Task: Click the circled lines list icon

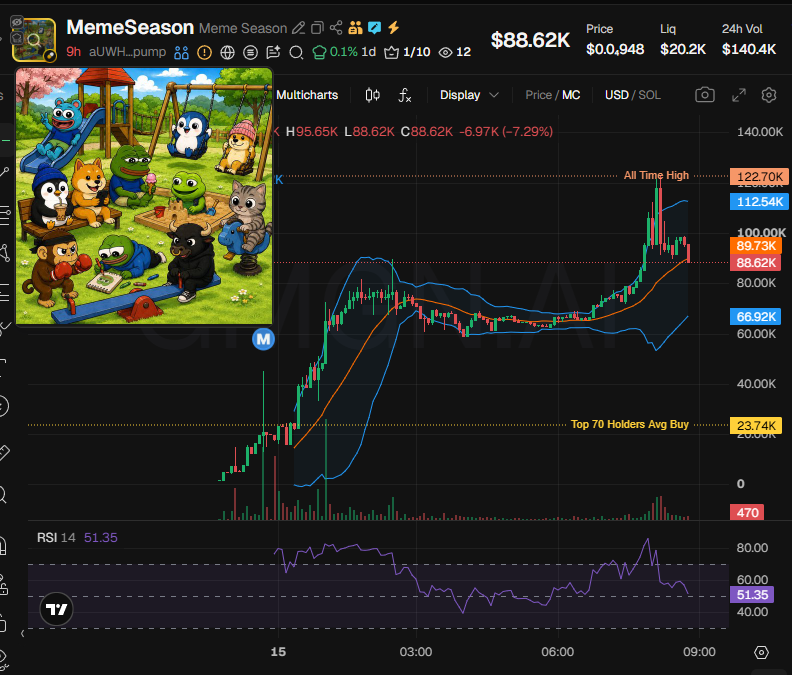Action: 250,53
